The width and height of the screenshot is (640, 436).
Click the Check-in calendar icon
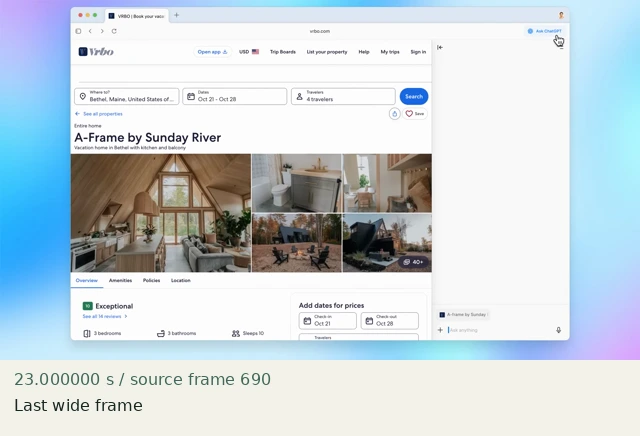307,321
